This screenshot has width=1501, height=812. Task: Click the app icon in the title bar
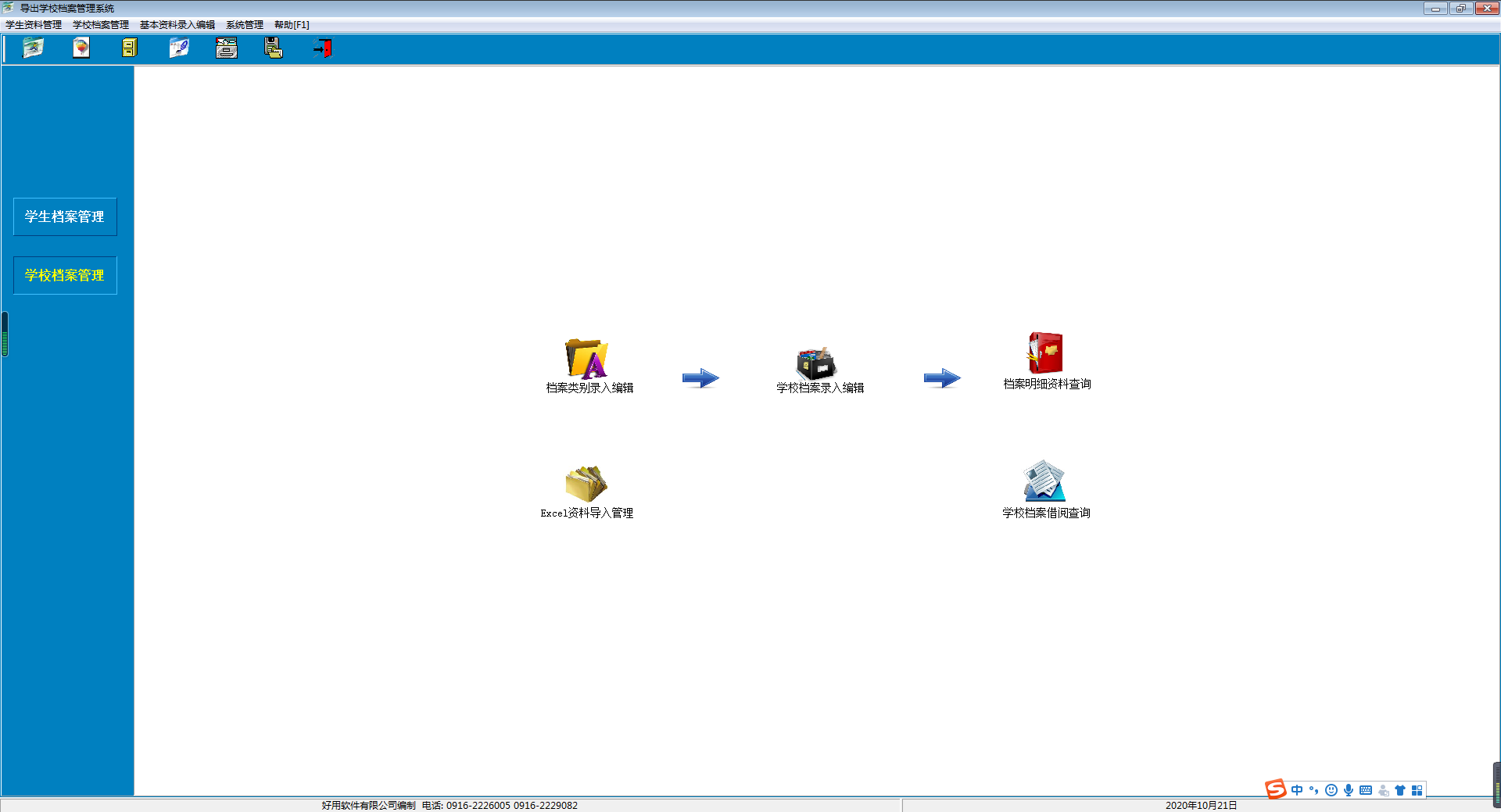click(x=9, y=8)
